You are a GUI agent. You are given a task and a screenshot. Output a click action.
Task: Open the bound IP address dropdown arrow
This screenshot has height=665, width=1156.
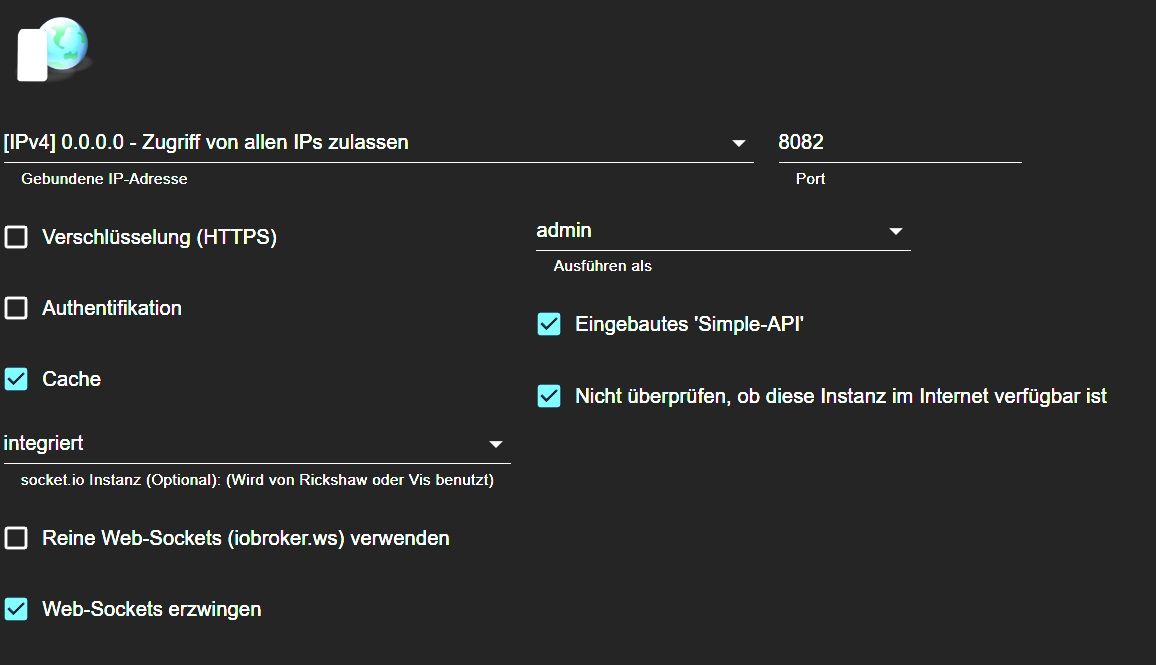(x=739, y=143)
